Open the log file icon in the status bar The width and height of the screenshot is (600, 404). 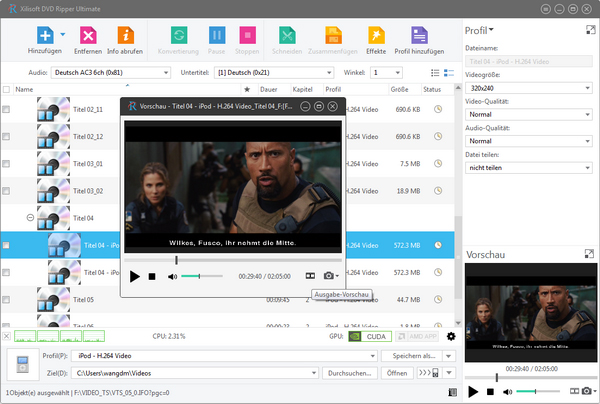click(452, 393)
